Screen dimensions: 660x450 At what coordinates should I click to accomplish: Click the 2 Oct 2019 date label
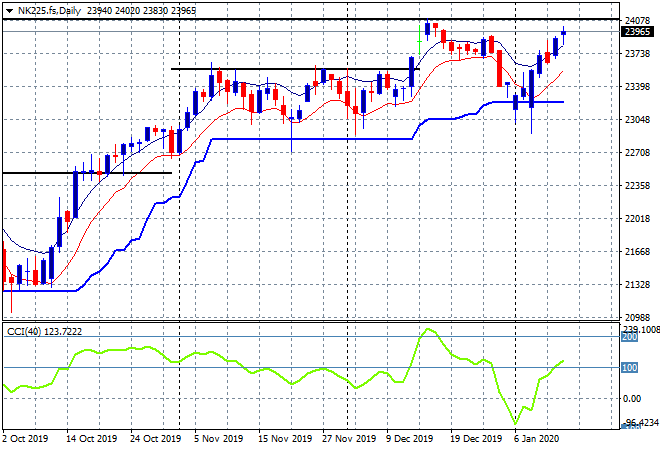point(25,439)
